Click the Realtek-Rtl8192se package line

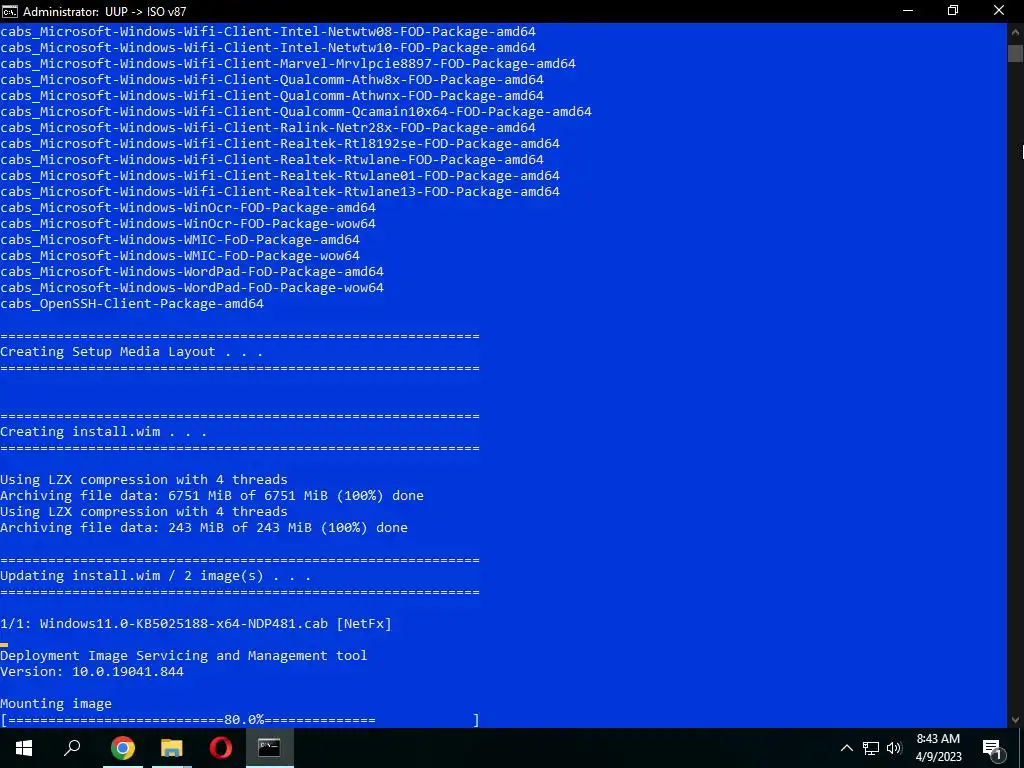pyautogui.click(x=280, y=144)
